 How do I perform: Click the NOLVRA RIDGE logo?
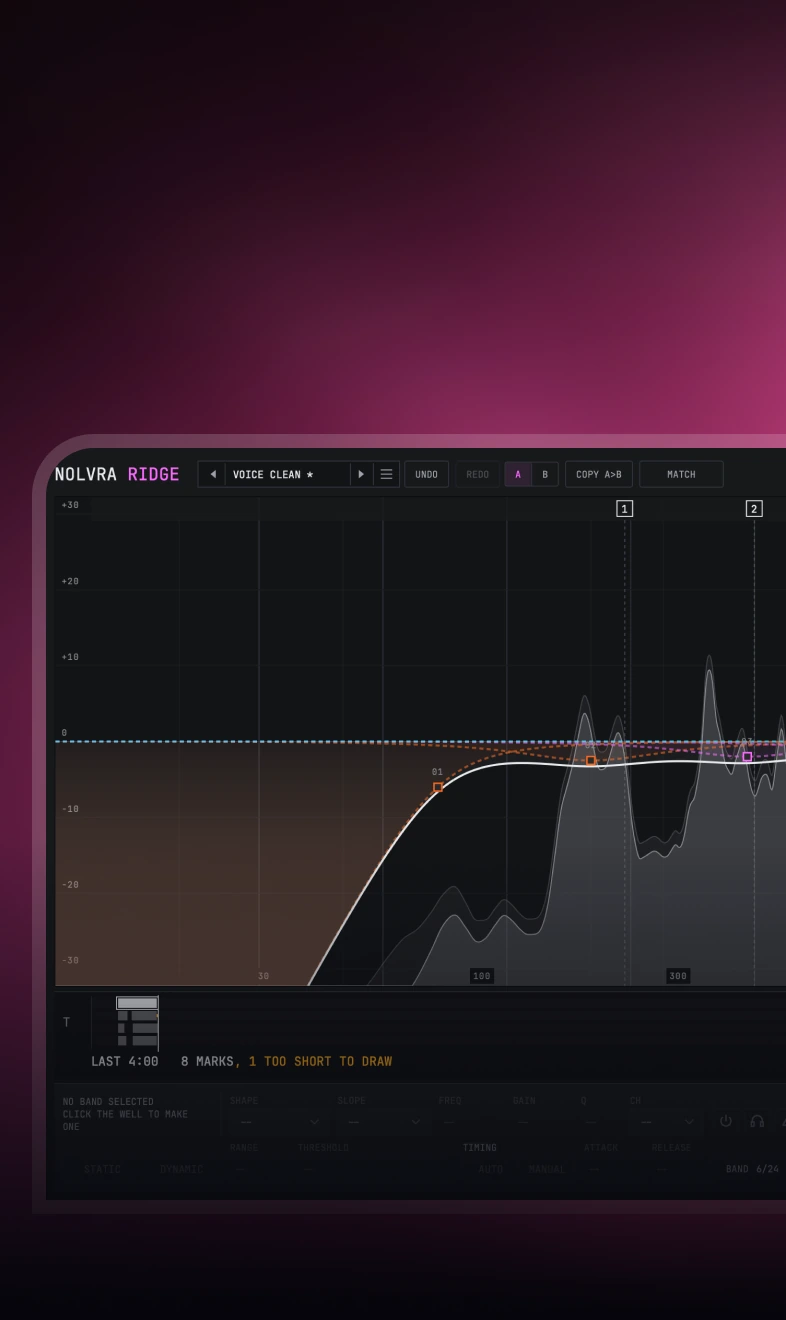[x=117, y=474]
